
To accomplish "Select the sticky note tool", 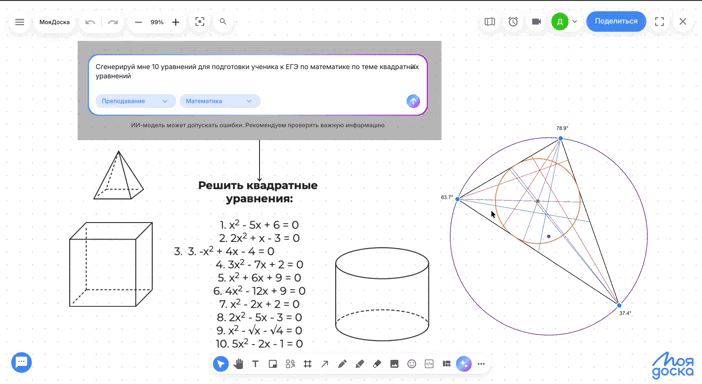I will pos(273,364).
